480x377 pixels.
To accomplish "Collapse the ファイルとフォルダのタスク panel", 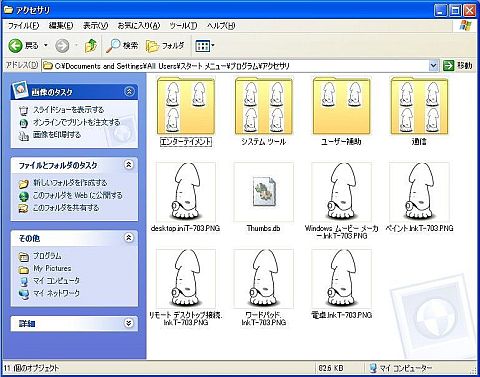I will 129,165.
